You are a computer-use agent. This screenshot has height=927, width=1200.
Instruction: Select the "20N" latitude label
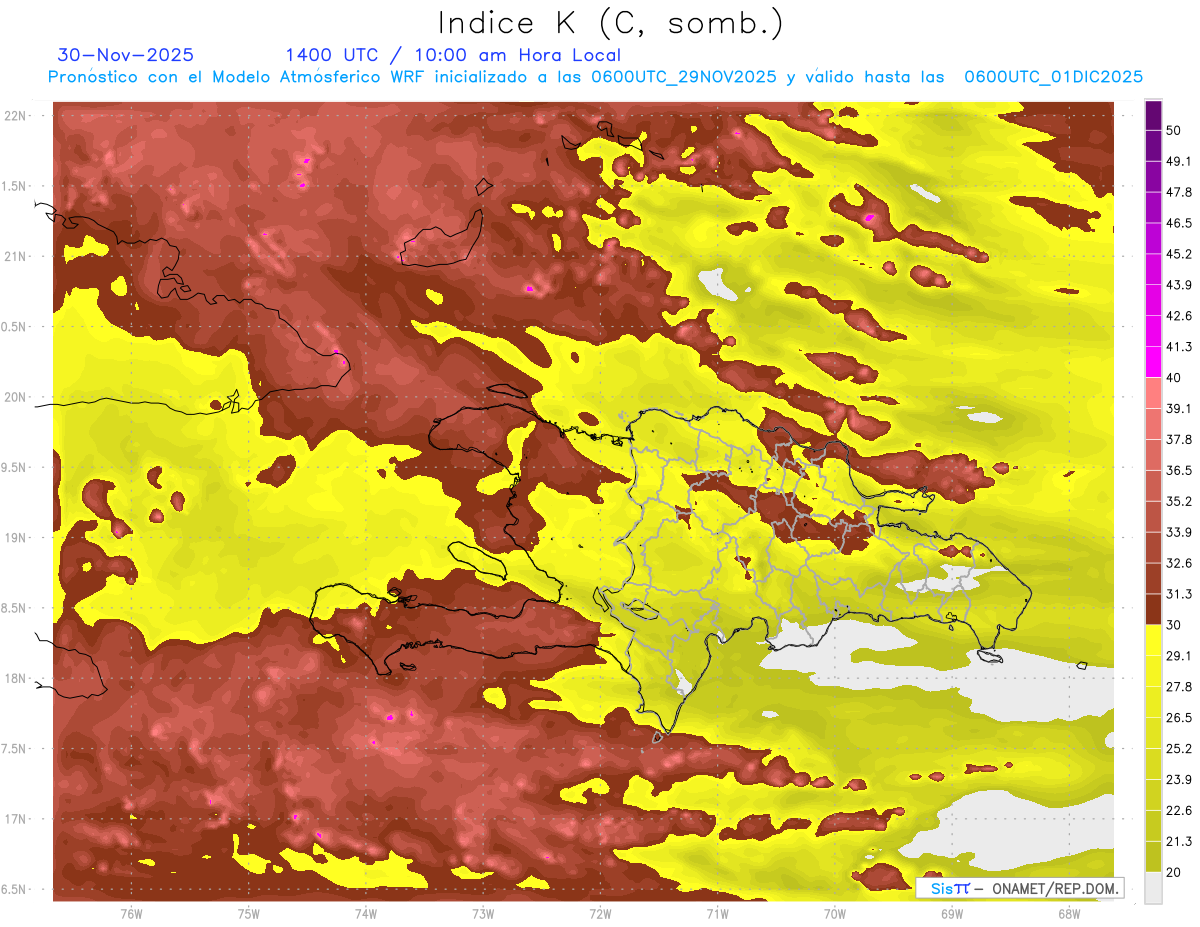(x=15, y=397)
